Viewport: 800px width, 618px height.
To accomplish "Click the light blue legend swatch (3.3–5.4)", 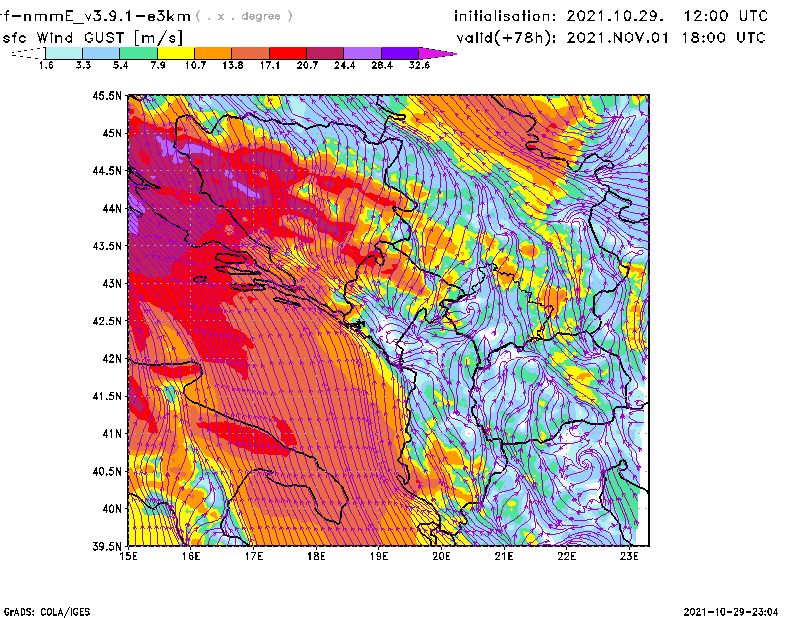I will click(x=101, y=53).
